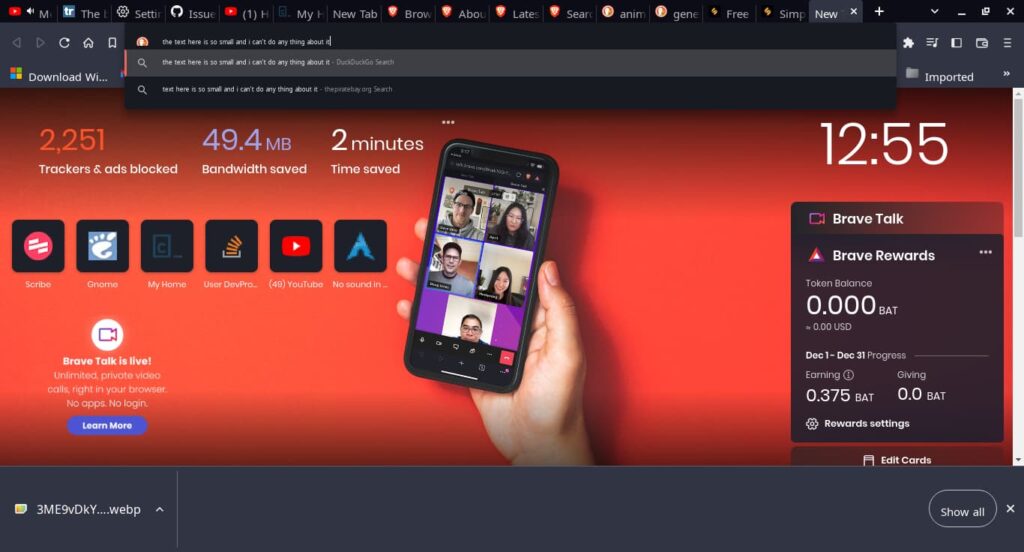Click the Edit Cards button

coord(897,460)
